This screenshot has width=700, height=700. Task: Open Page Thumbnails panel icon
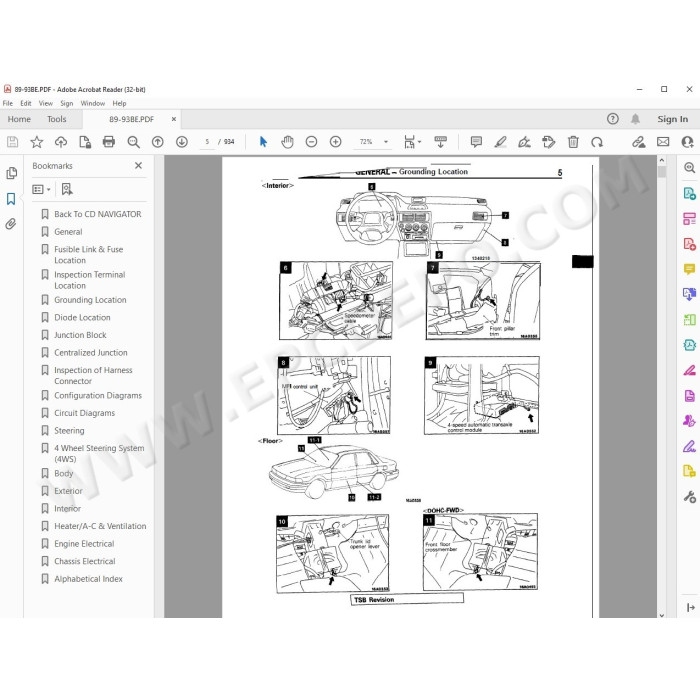12,173
